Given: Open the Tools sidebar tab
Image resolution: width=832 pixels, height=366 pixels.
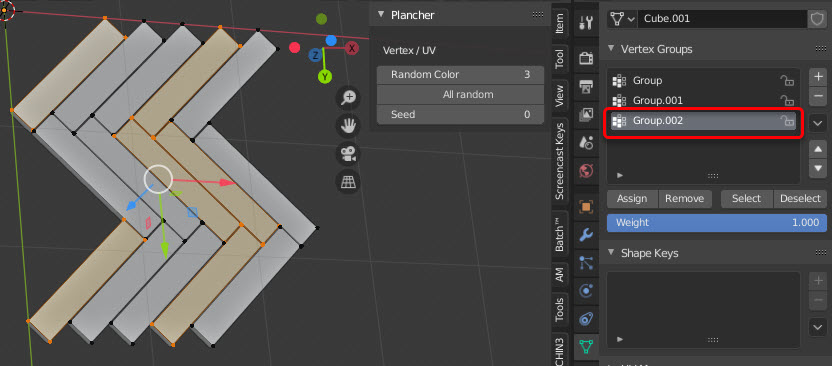Looking at the screenshot, I should 559,310.
